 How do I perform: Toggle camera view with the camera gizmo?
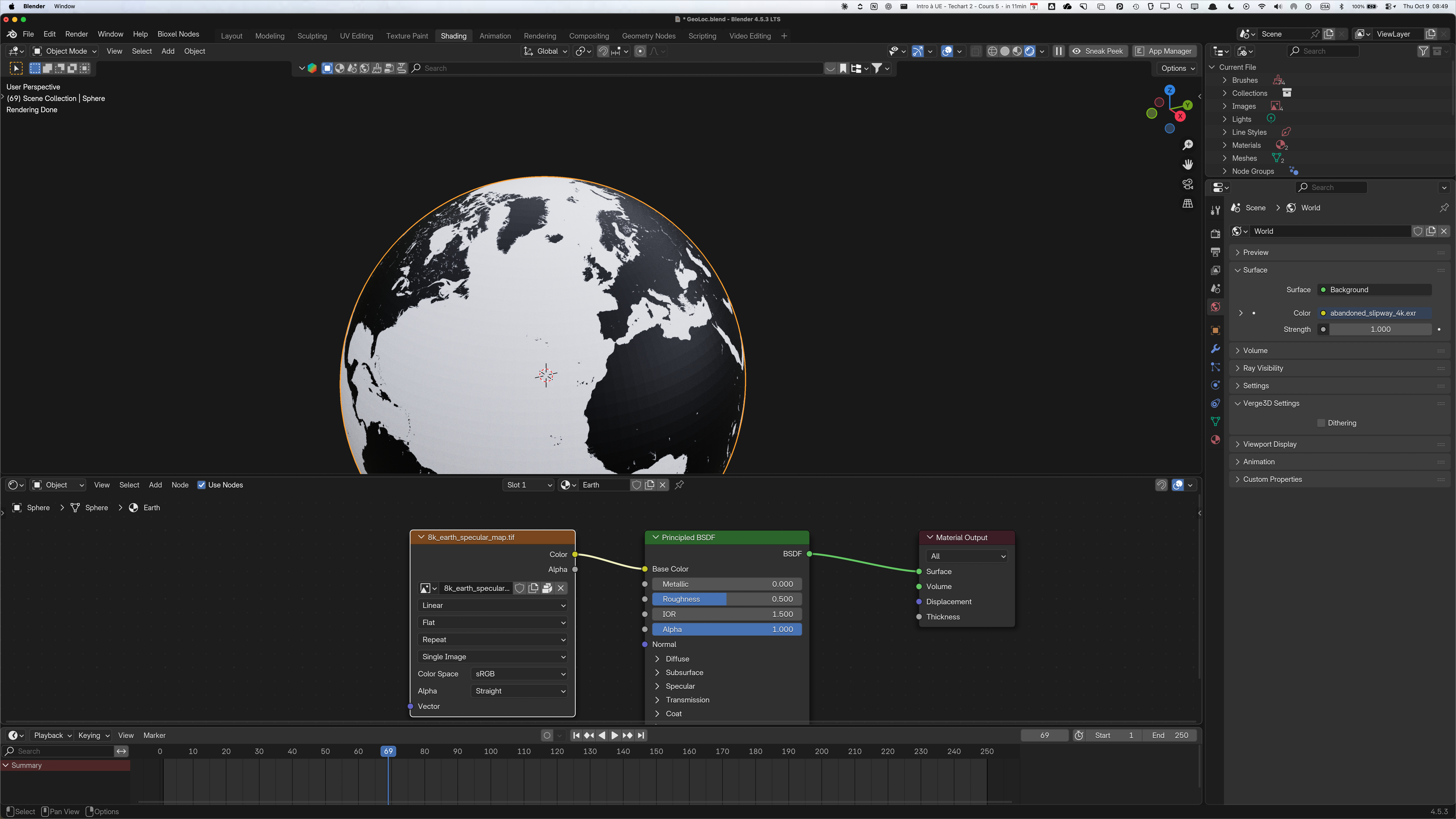coord(1188,184)
